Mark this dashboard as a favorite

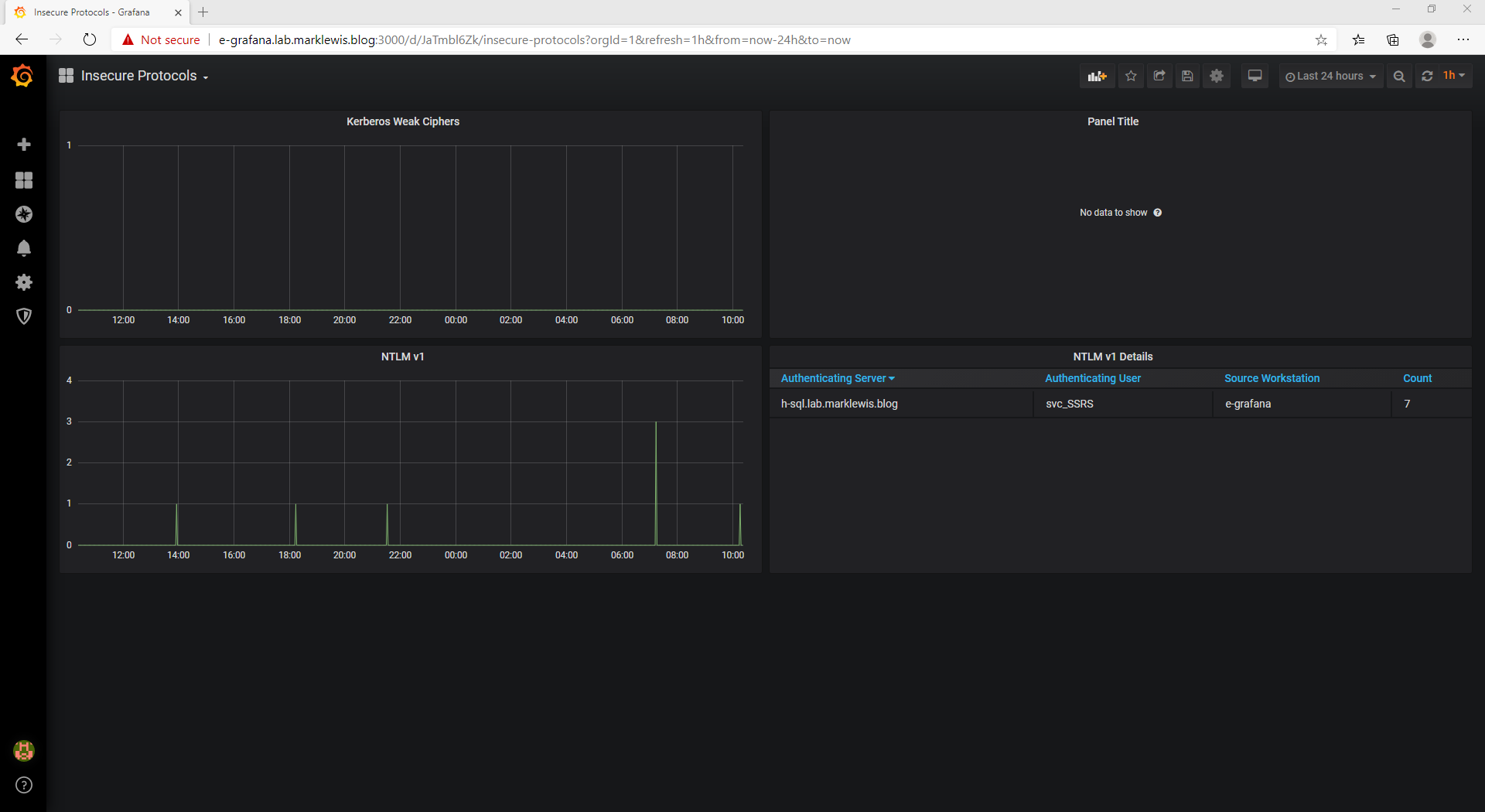tap(1130, 75)
